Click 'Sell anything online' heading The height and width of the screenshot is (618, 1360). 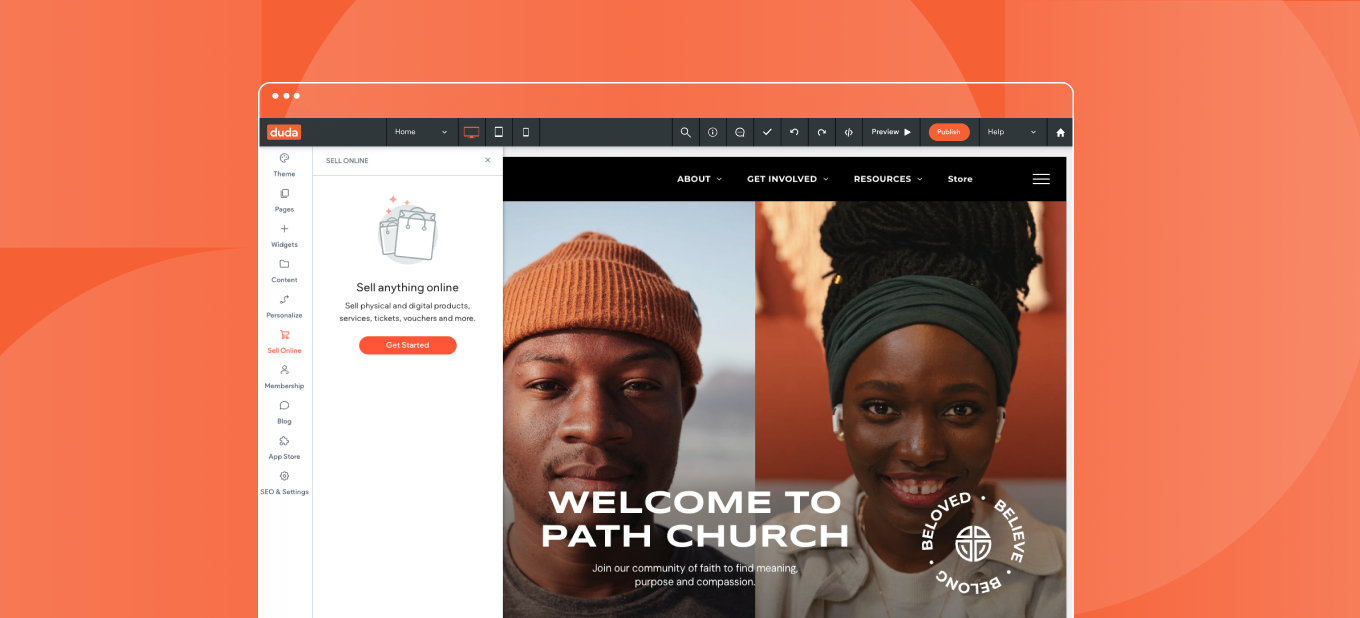[x=408, y=288]
